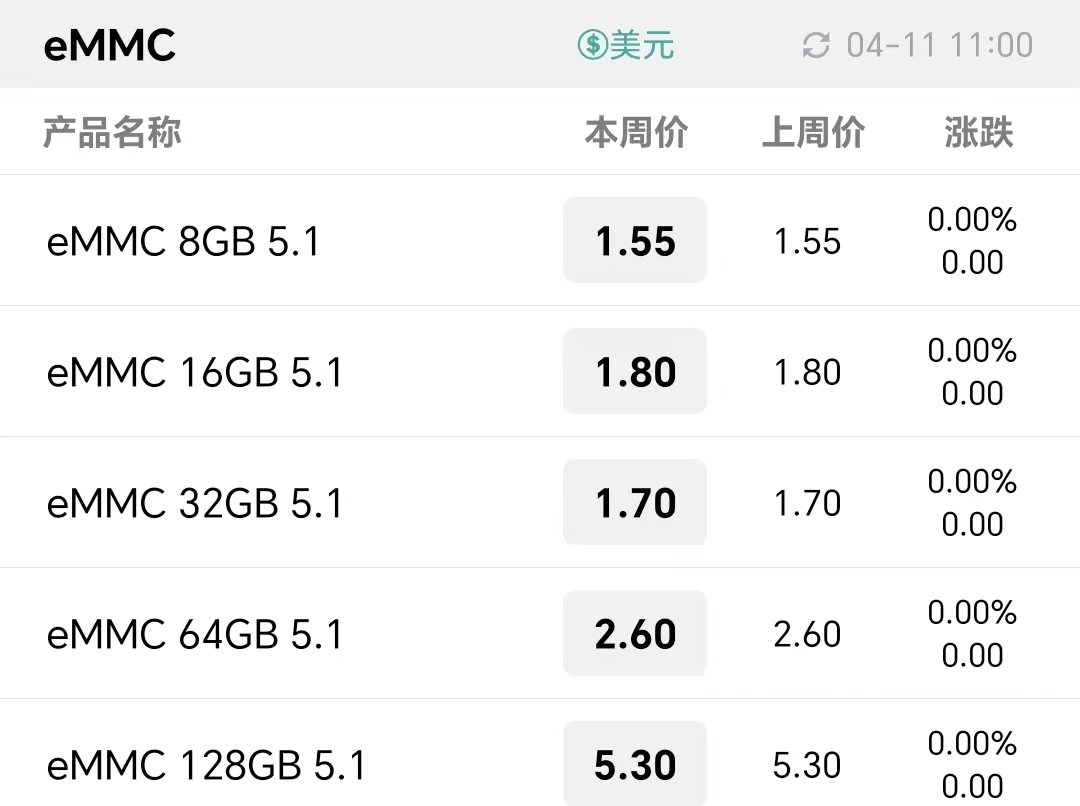Viewport: 1080px width, 806px height.
Task: Tap the 2.60 current week price button
Action: (635, 634)
